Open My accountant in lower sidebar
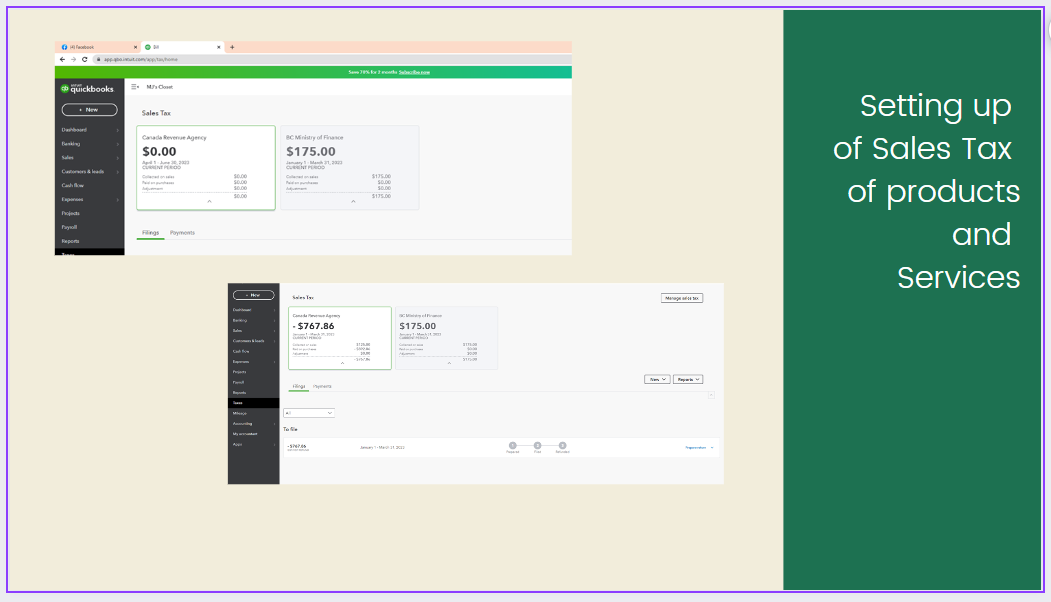 point(245,434)
